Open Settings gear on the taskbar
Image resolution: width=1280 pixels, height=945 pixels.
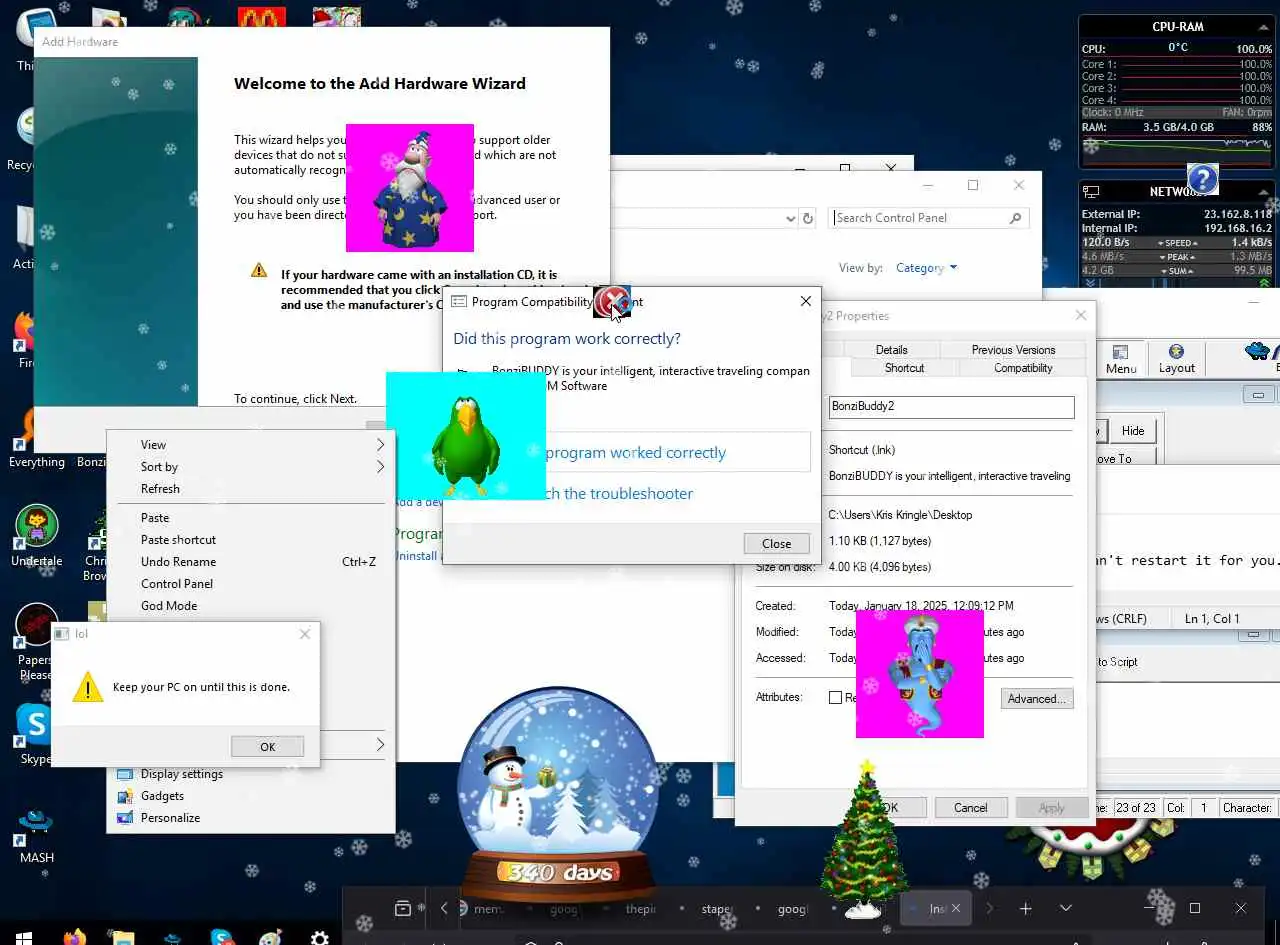click(319, 938)
